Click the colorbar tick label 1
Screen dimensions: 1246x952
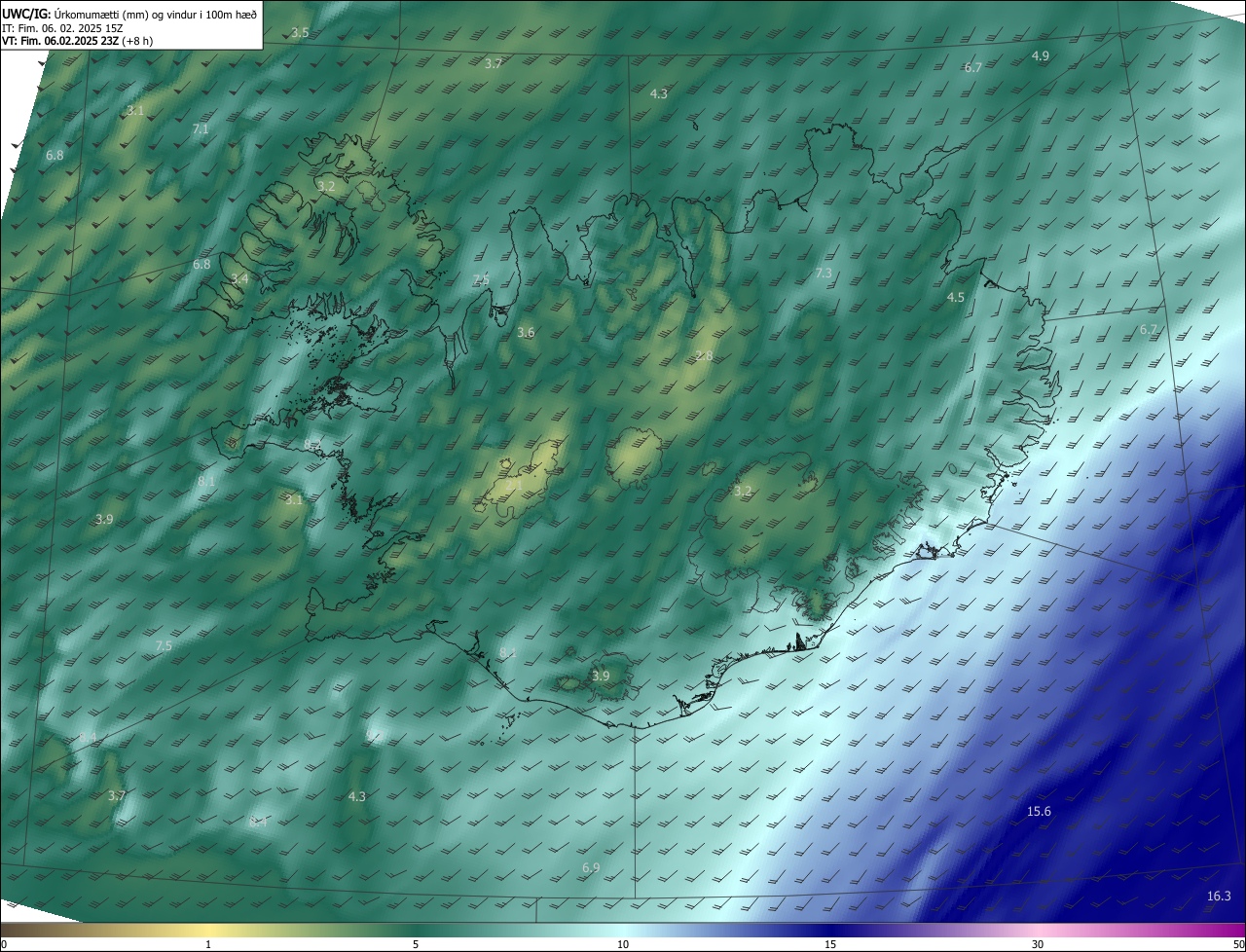208,945
